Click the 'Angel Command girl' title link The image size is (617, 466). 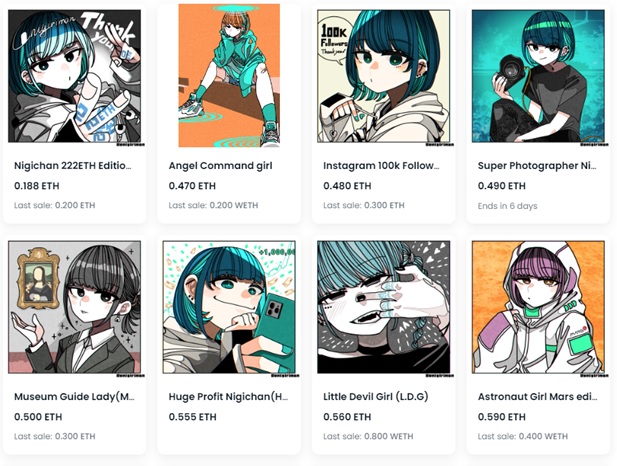coord(220,166)
